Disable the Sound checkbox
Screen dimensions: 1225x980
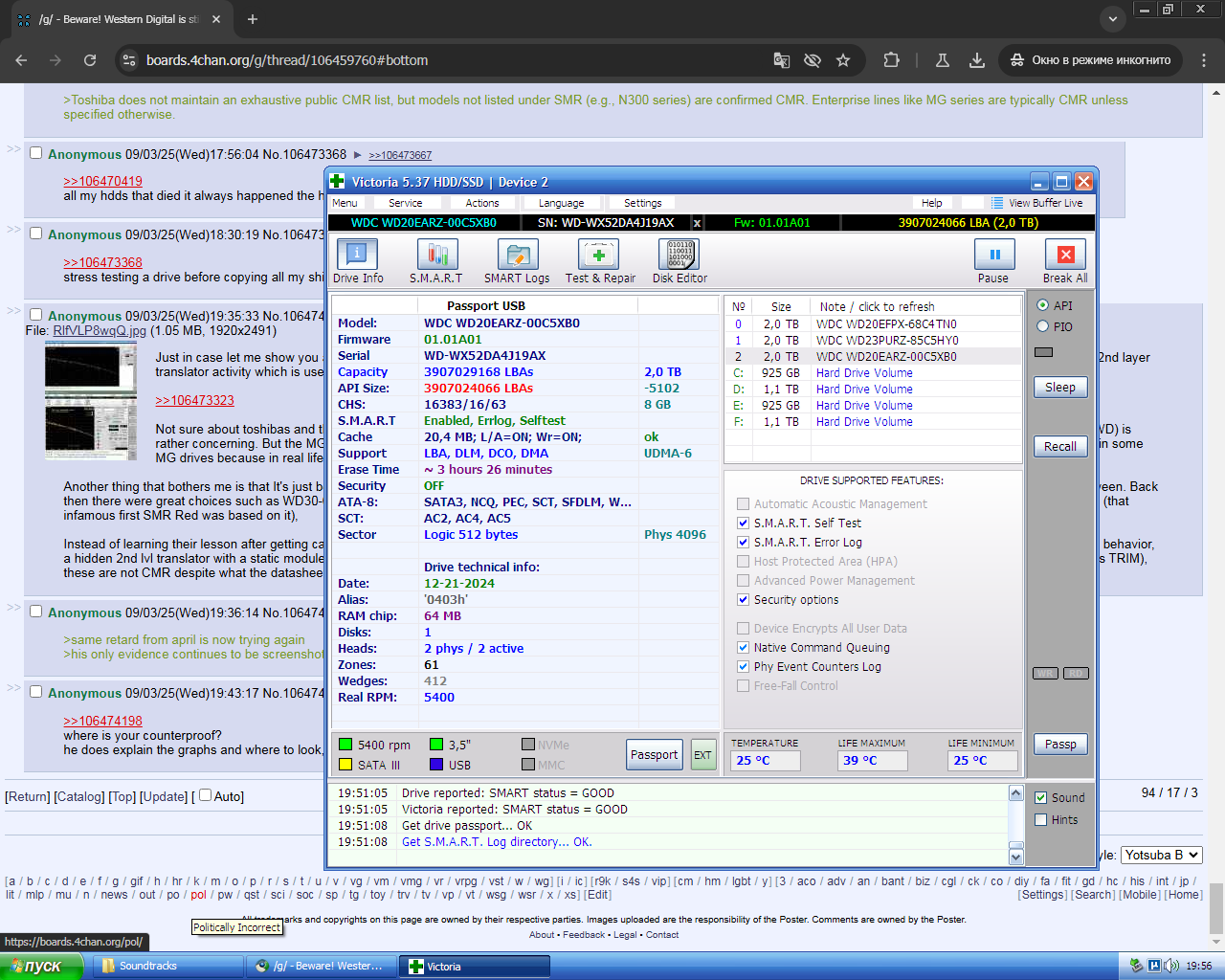point(1041,797)
